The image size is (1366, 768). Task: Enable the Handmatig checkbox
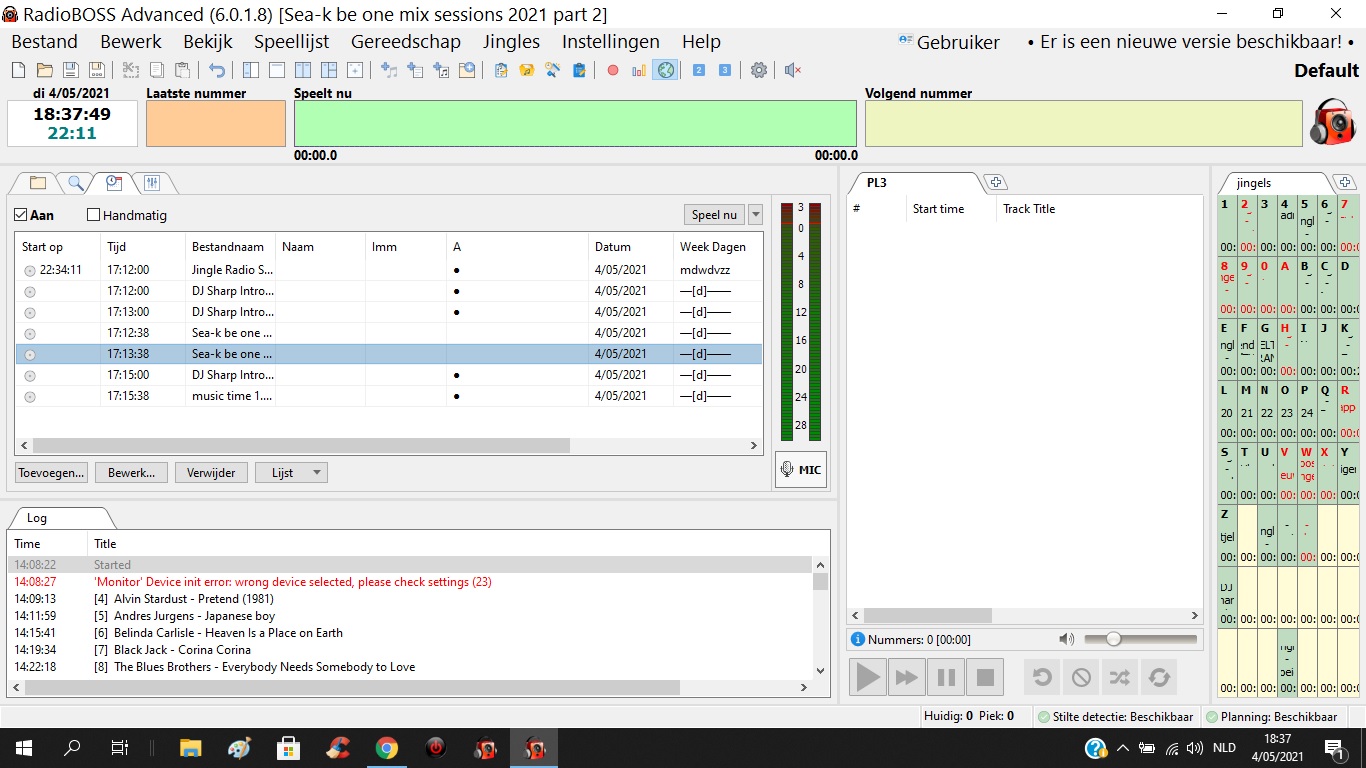pyautogui.click(x=94, y=215)
